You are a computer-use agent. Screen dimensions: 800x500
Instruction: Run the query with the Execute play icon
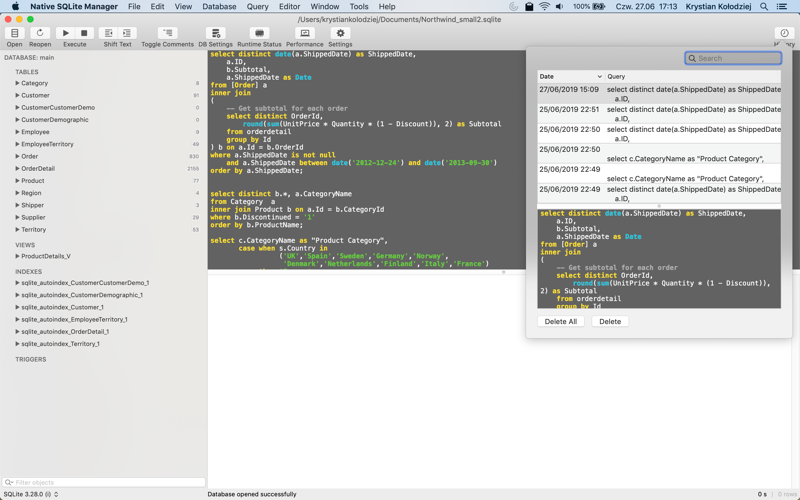[x=66, y=34]
